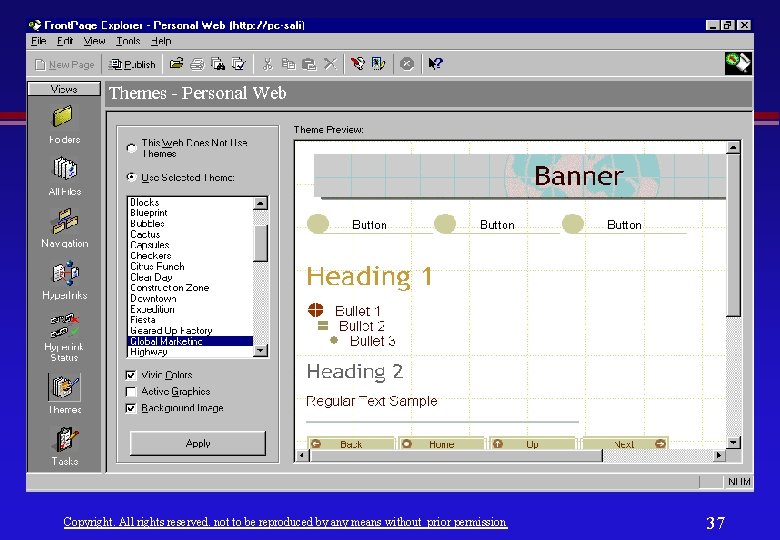
Task: Open the Tools menu
Action: [x=128, y=41]
